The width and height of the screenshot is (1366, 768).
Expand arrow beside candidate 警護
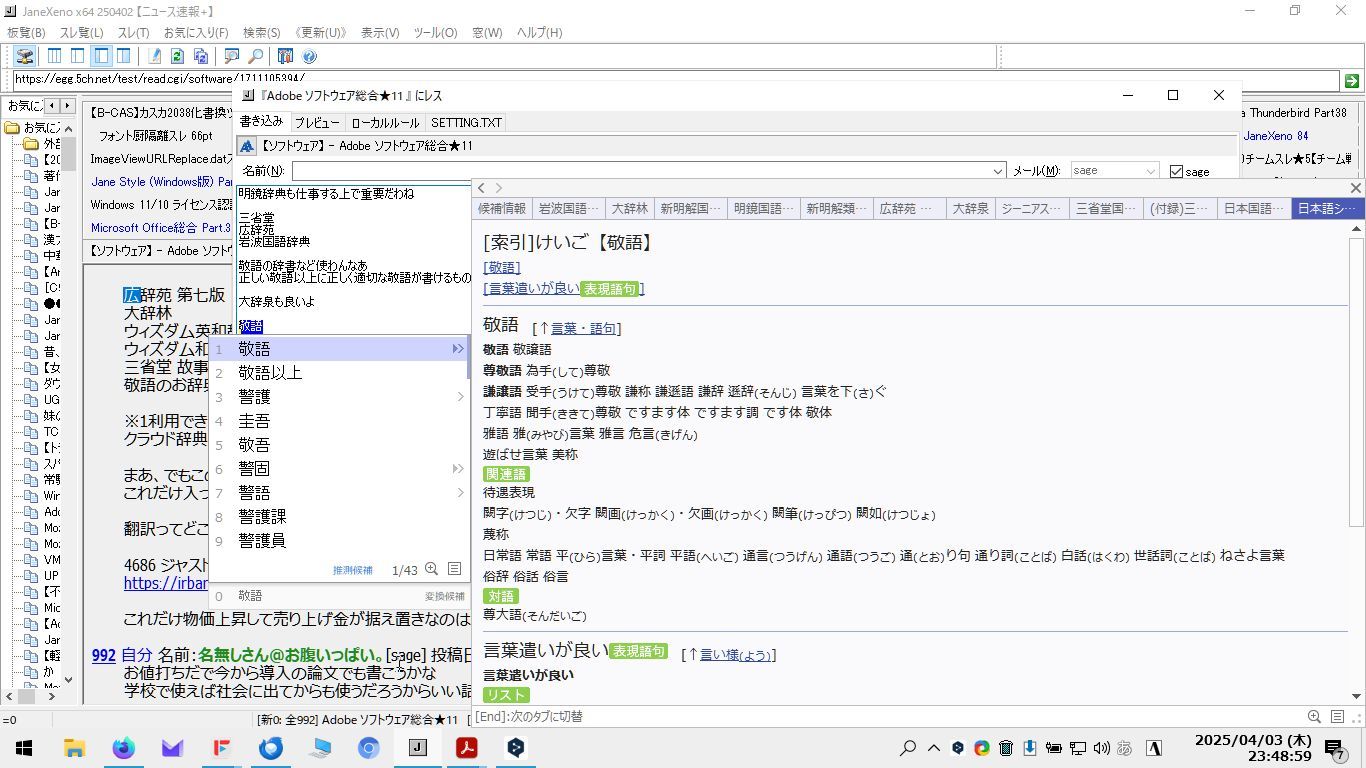(460, 397)
